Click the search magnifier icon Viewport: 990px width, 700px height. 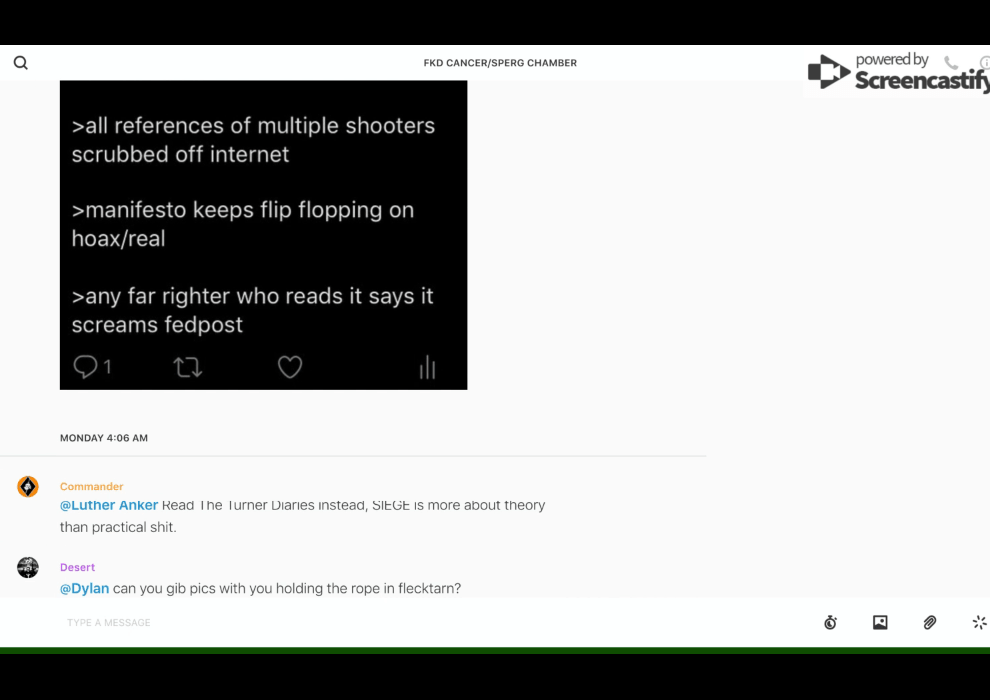21,63
